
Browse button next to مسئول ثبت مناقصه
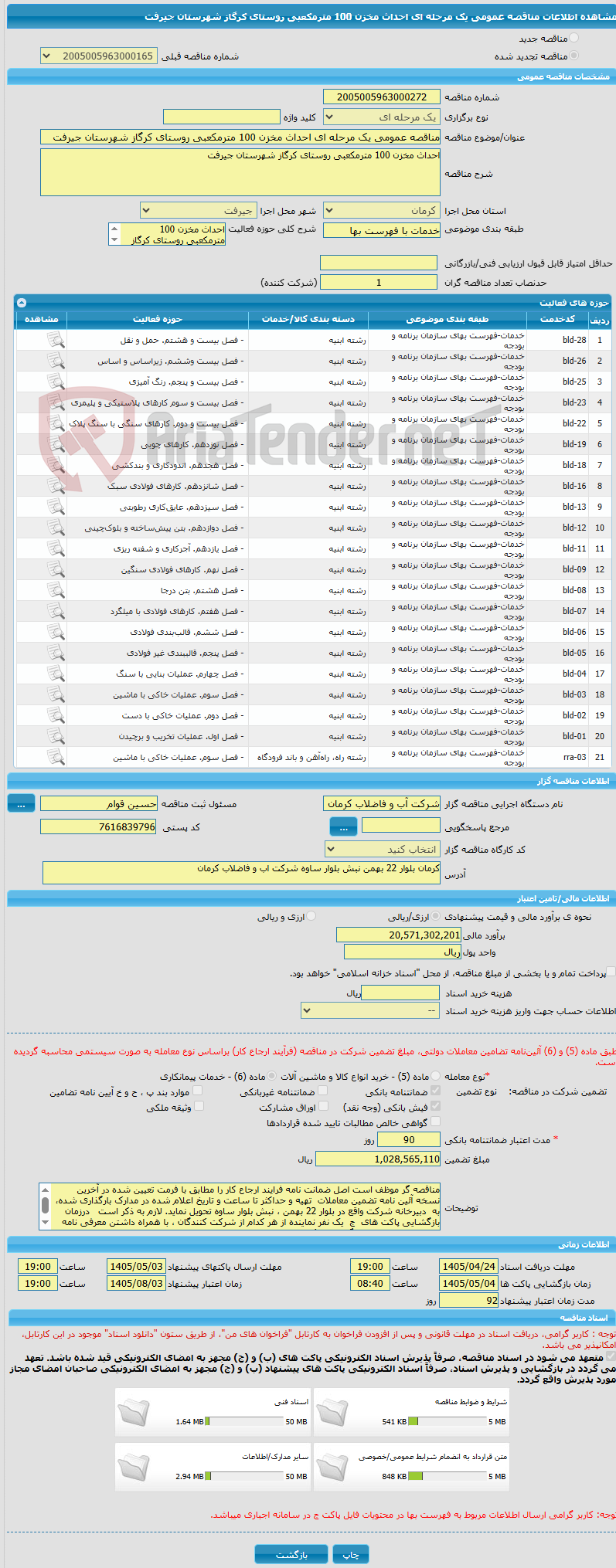(x=21, y=804)
